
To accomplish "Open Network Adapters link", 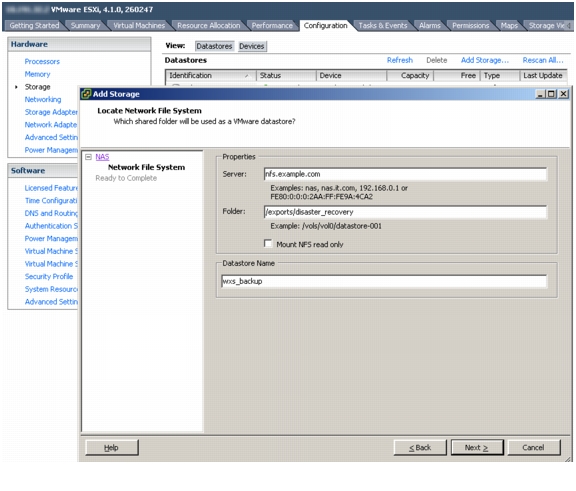I will point(51,125).
